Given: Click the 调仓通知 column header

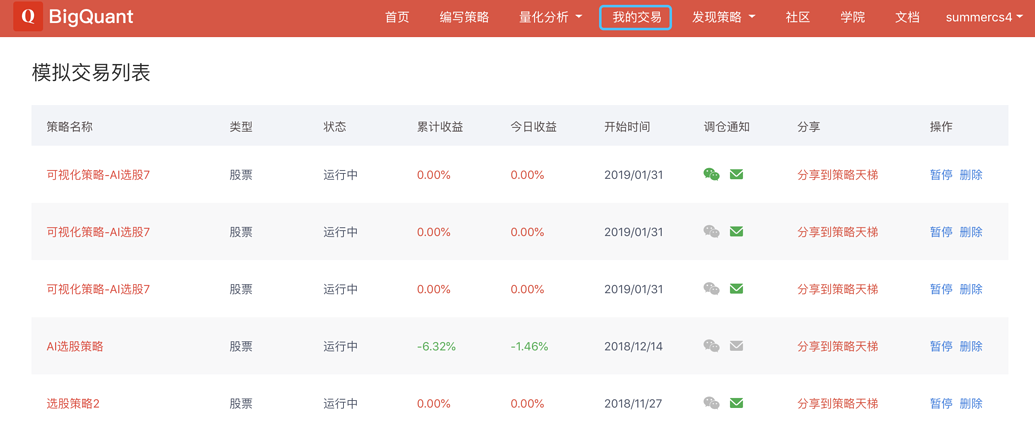Looking at the screenshot, I should tap(726, 127).
